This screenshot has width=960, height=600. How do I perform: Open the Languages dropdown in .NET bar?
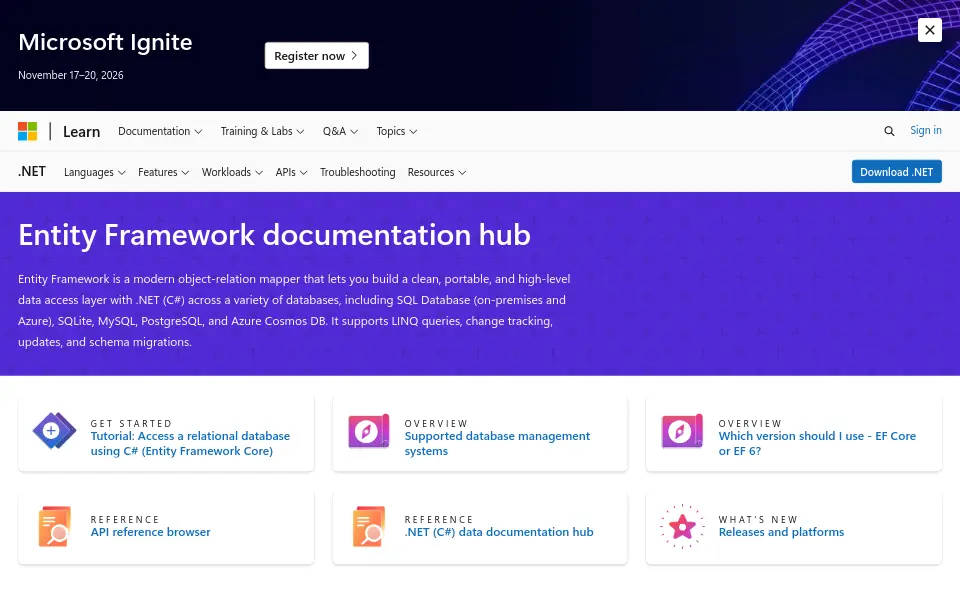click(x=95, y=172)
